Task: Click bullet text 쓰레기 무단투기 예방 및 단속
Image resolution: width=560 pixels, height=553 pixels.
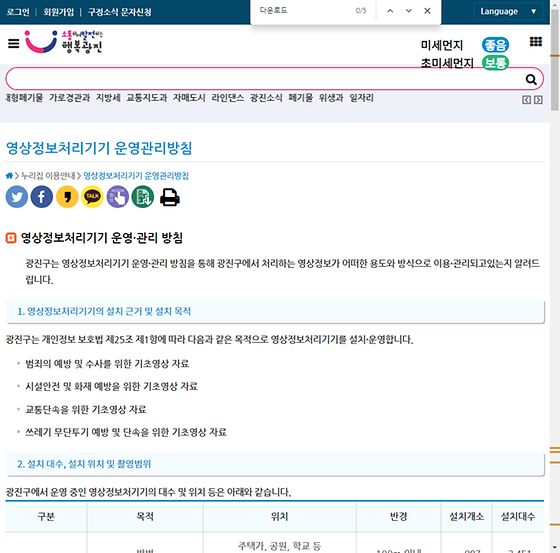Action: [x=126, y=432]
